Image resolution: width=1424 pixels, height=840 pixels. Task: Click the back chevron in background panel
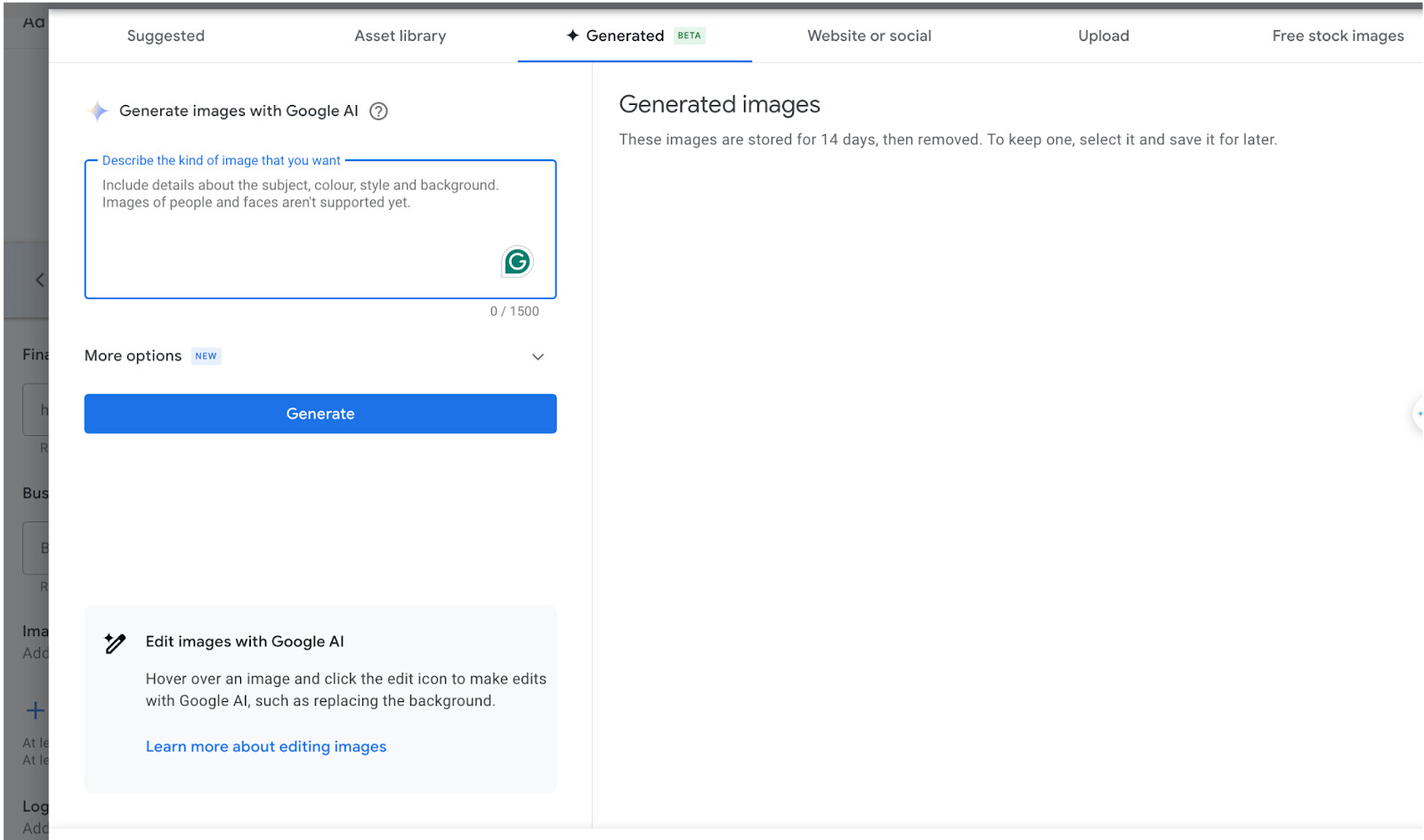point(39,280)
